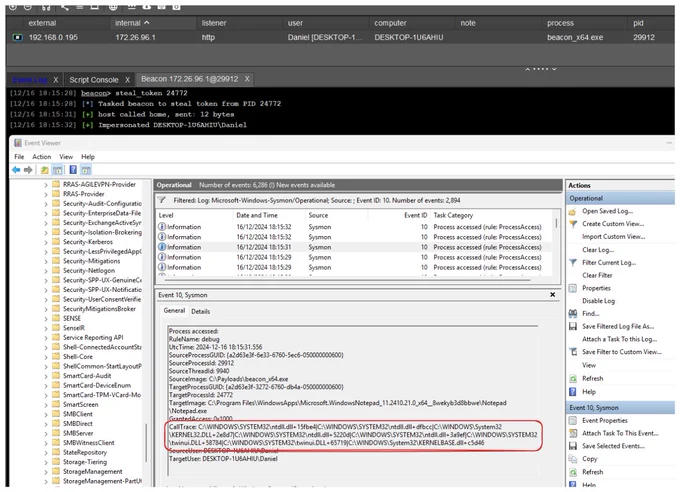Switch to the Details tab of Event 10
The image size is (680, 492).
(200, 312)
